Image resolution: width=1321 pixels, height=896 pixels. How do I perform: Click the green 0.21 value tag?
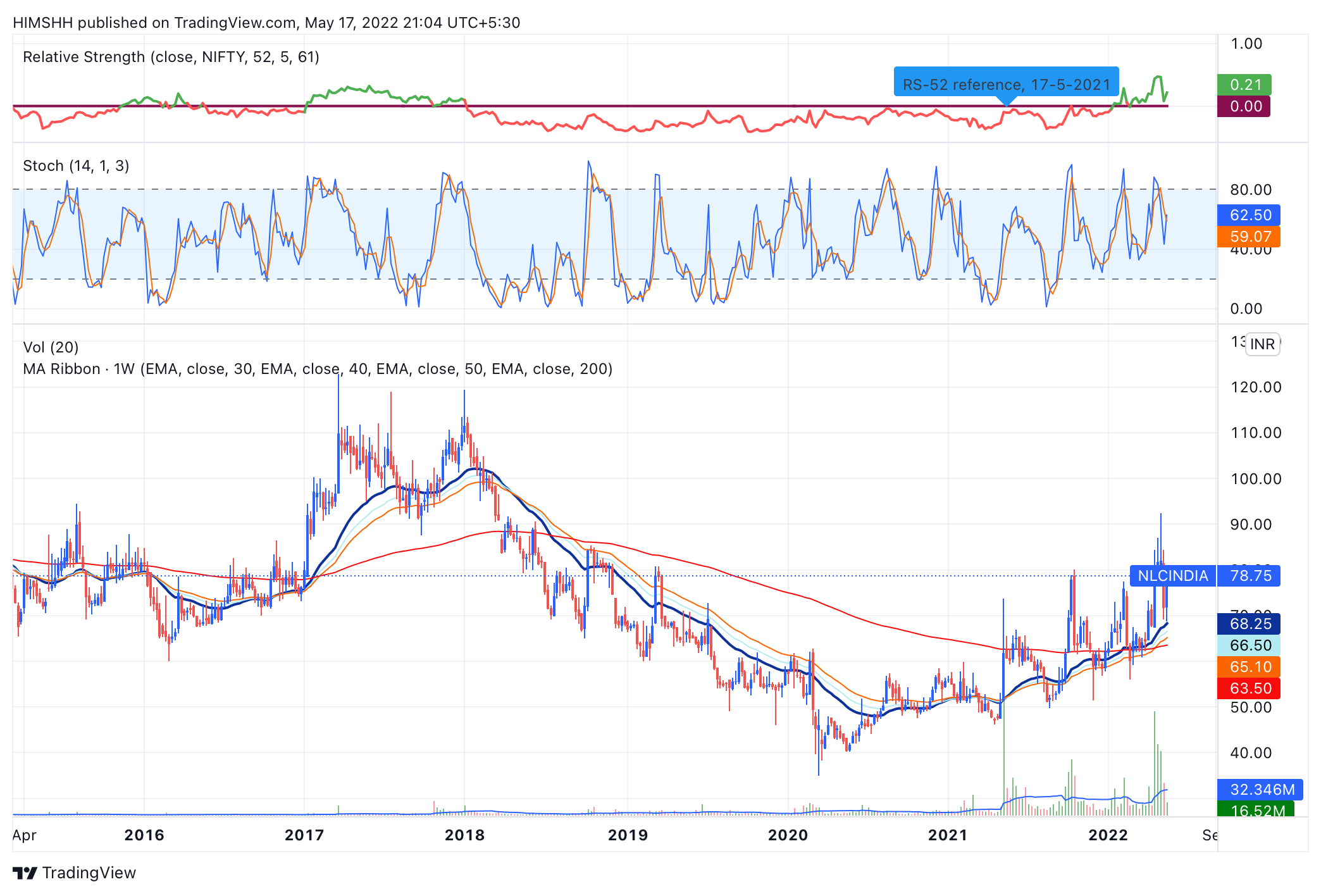point(1245,85)
